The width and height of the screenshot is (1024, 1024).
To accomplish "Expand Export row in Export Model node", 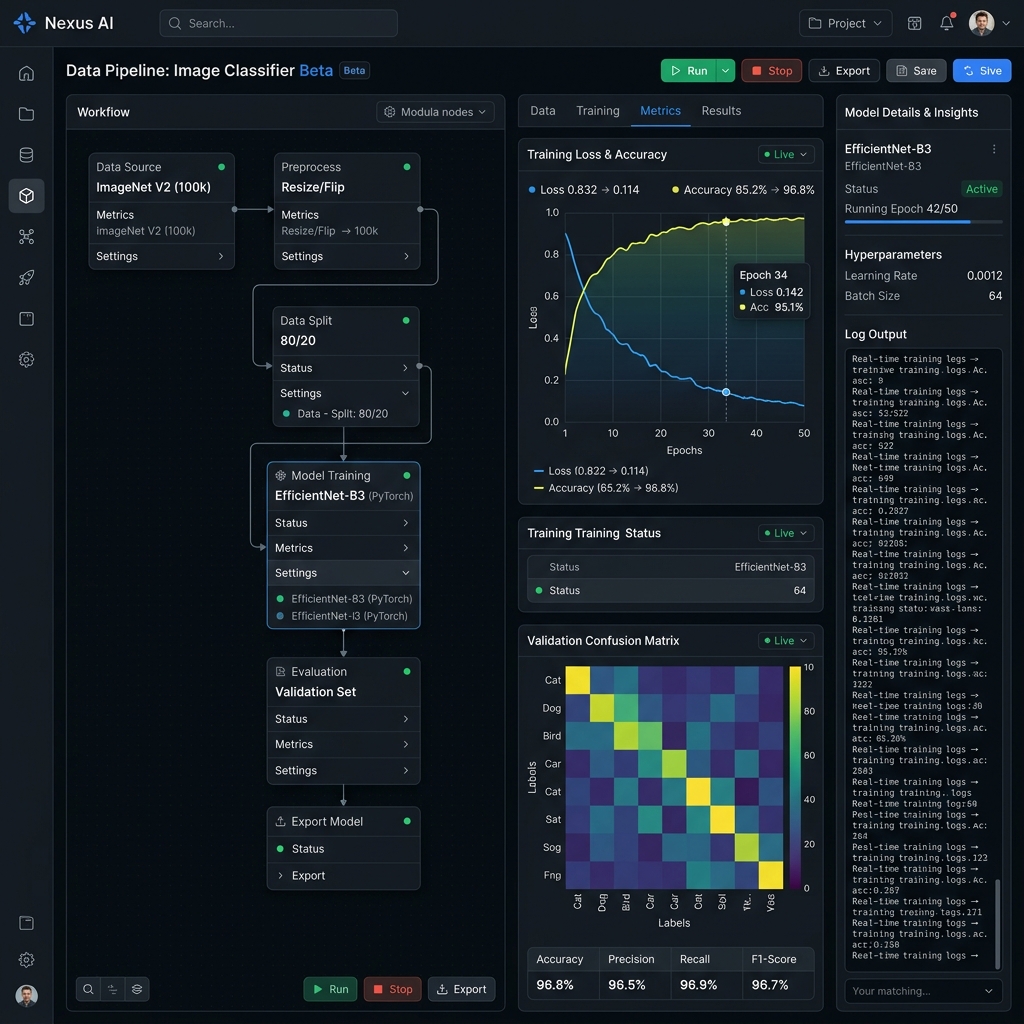I will click(x=344, y=875).
